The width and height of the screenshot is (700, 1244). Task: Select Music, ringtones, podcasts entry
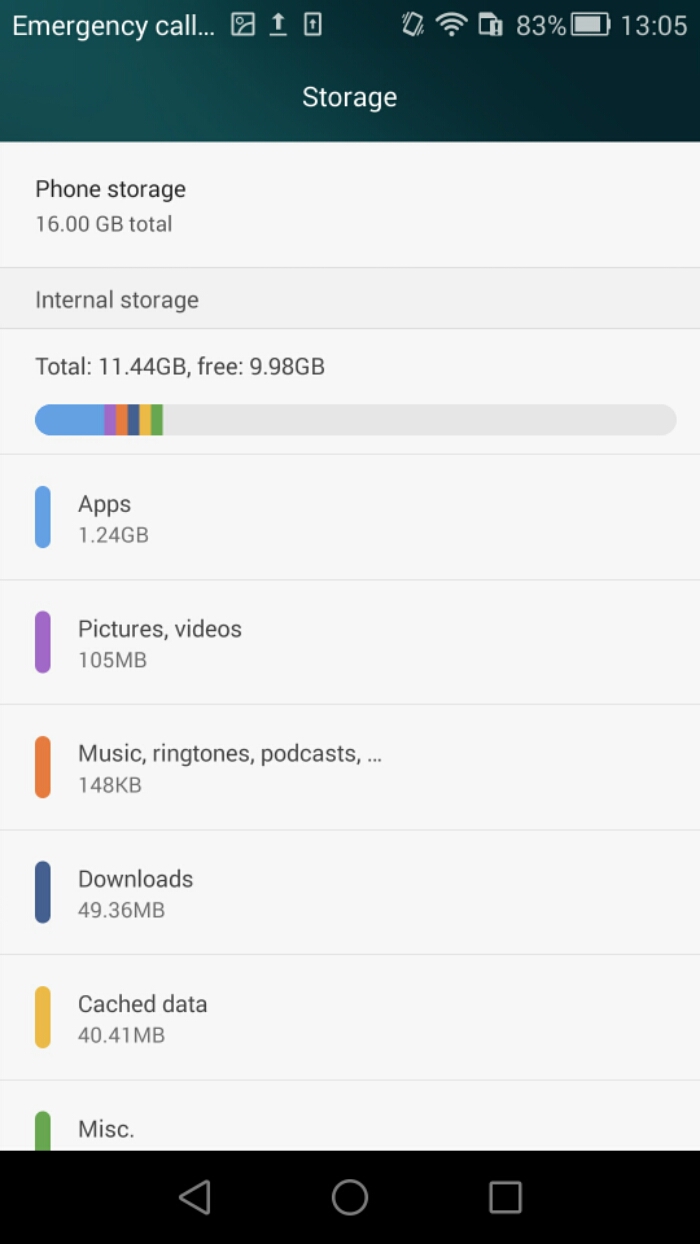click(350, 767)
